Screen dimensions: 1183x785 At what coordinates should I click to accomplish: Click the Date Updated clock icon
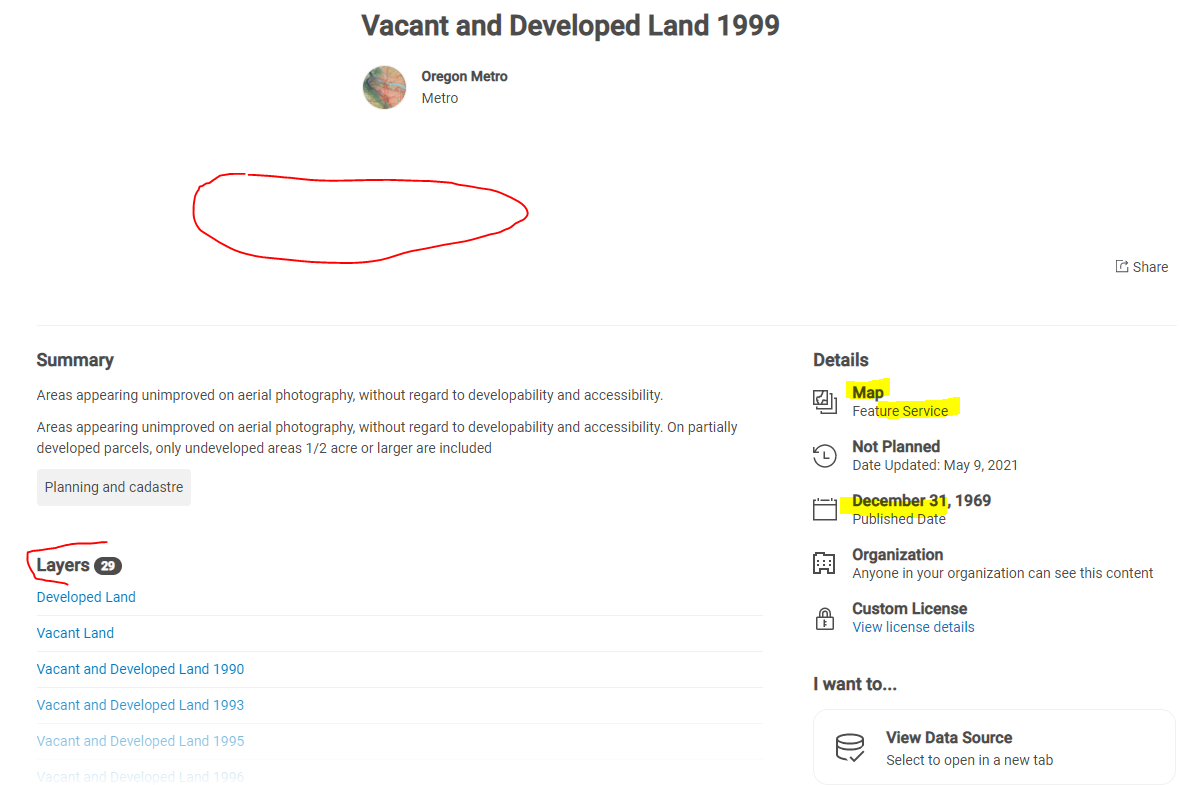tap(825, 456)
